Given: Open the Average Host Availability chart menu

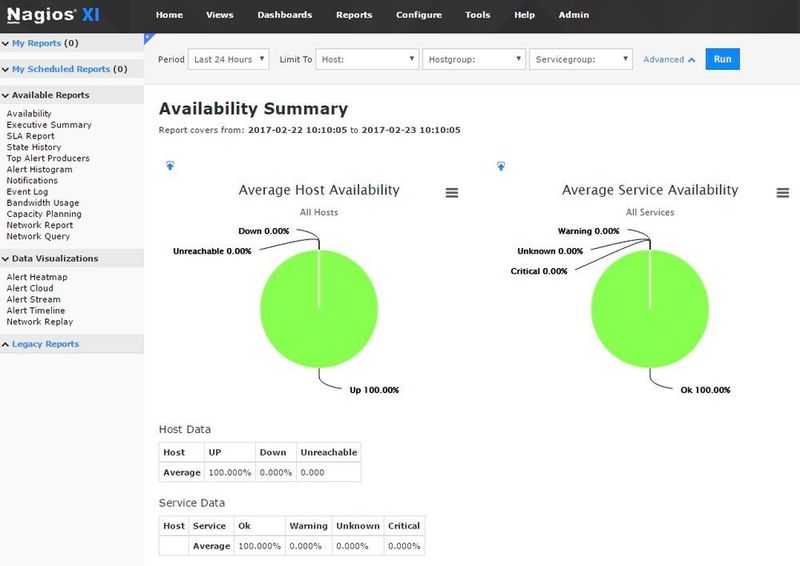Looking at the screenshot, I should [452, 193].
